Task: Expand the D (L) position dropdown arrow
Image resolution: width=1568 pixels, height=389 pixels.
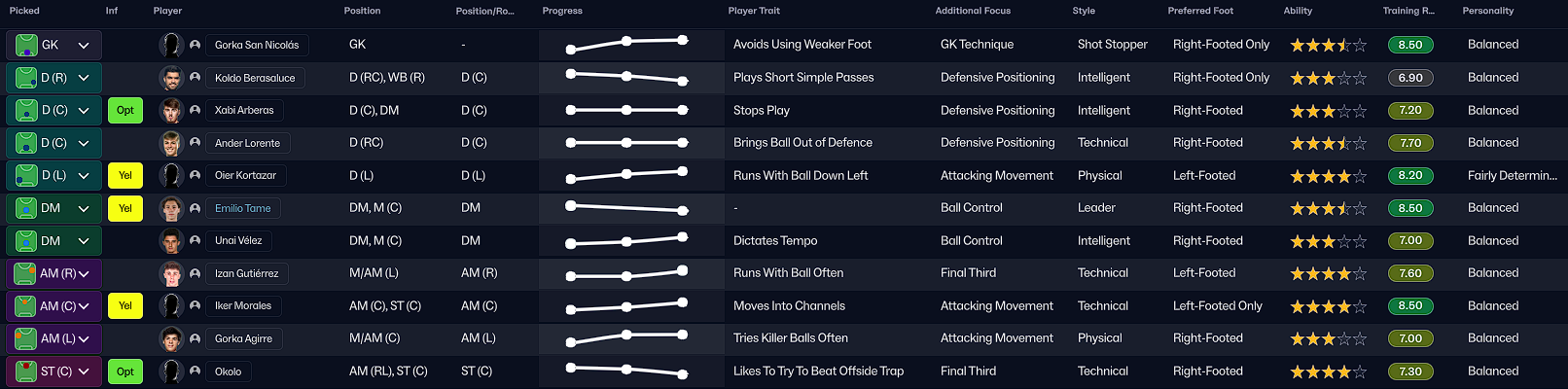Action: [x=84, y=176]
